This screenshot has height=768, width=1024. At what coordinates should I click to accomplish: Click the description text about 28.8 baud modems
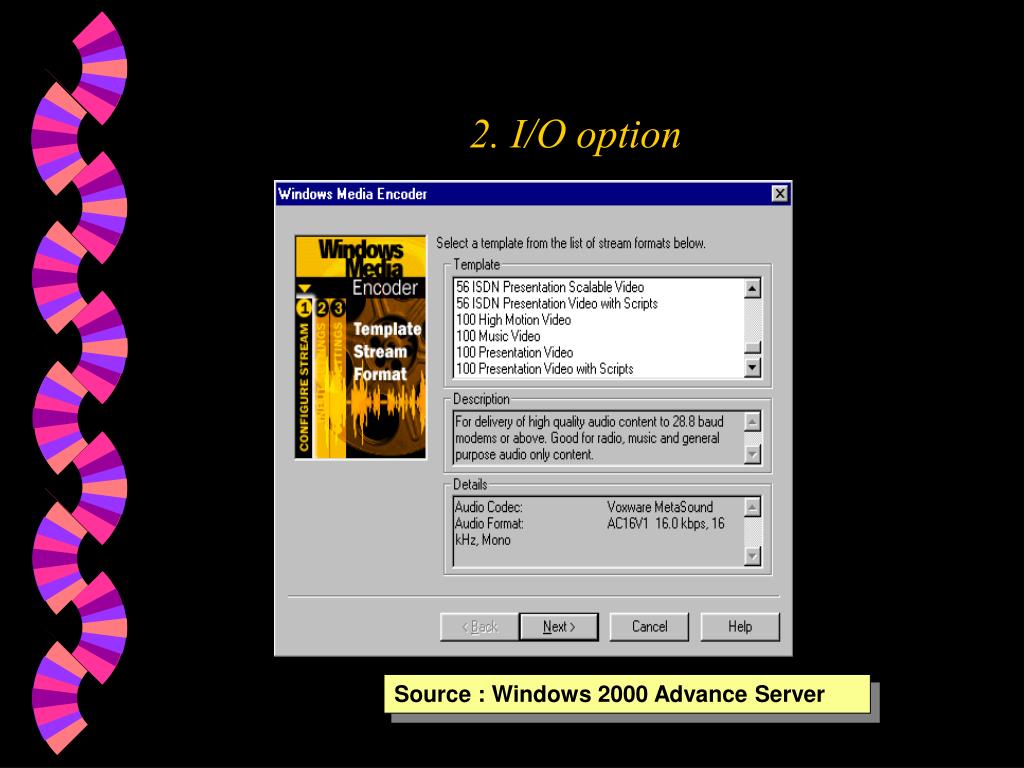589,438
